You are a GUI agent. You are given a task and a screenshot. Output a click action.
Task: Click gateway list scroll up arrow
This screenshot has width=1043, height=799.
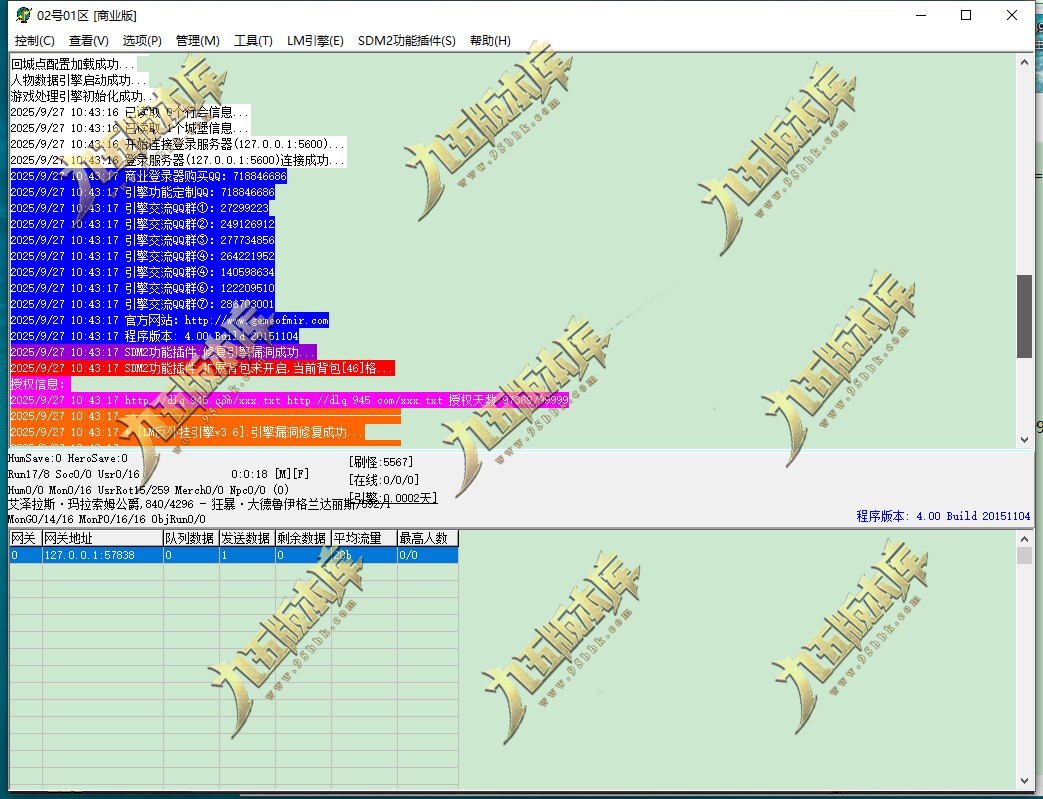coord(1024,539)
